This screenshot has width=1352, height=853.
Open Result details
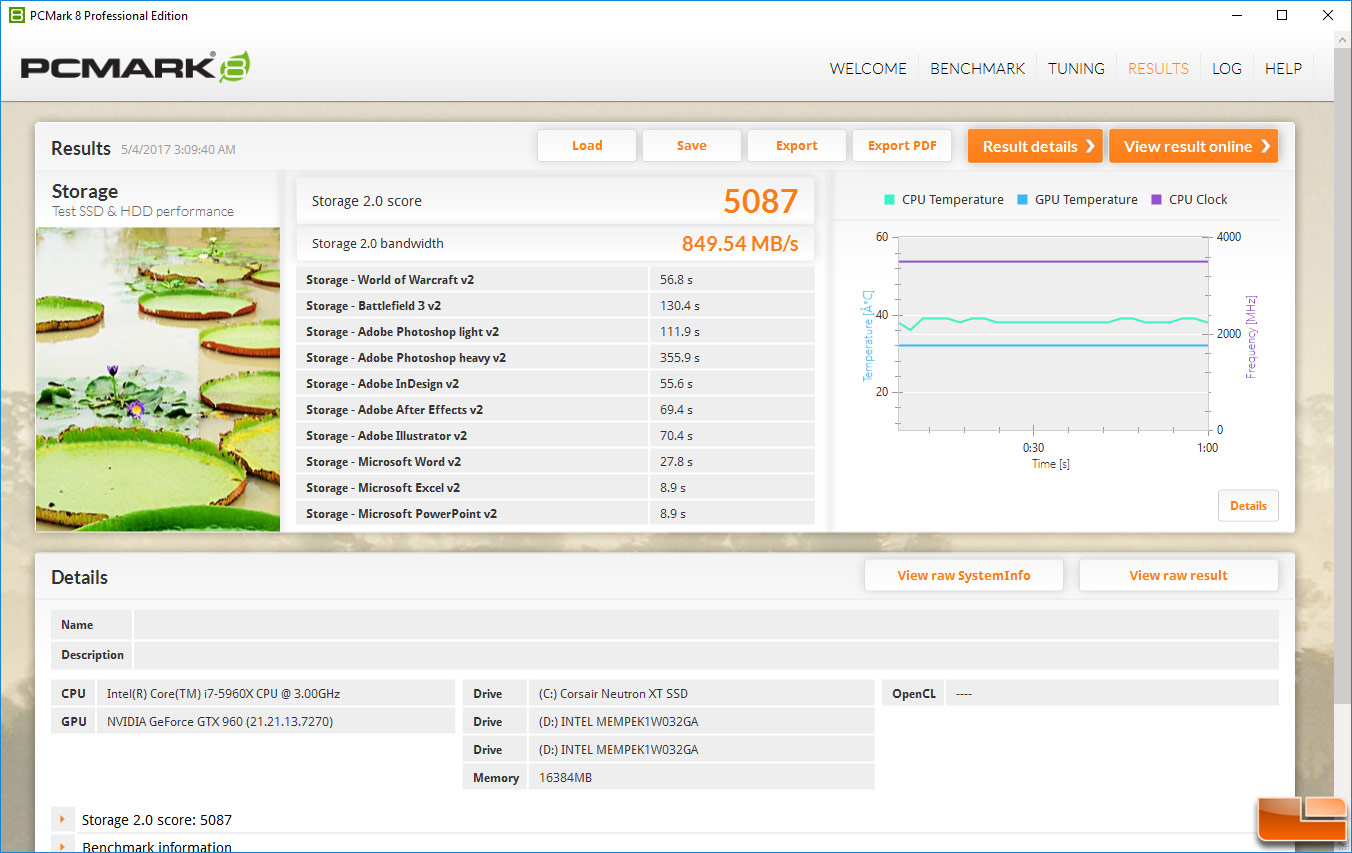coord(1035,146)
